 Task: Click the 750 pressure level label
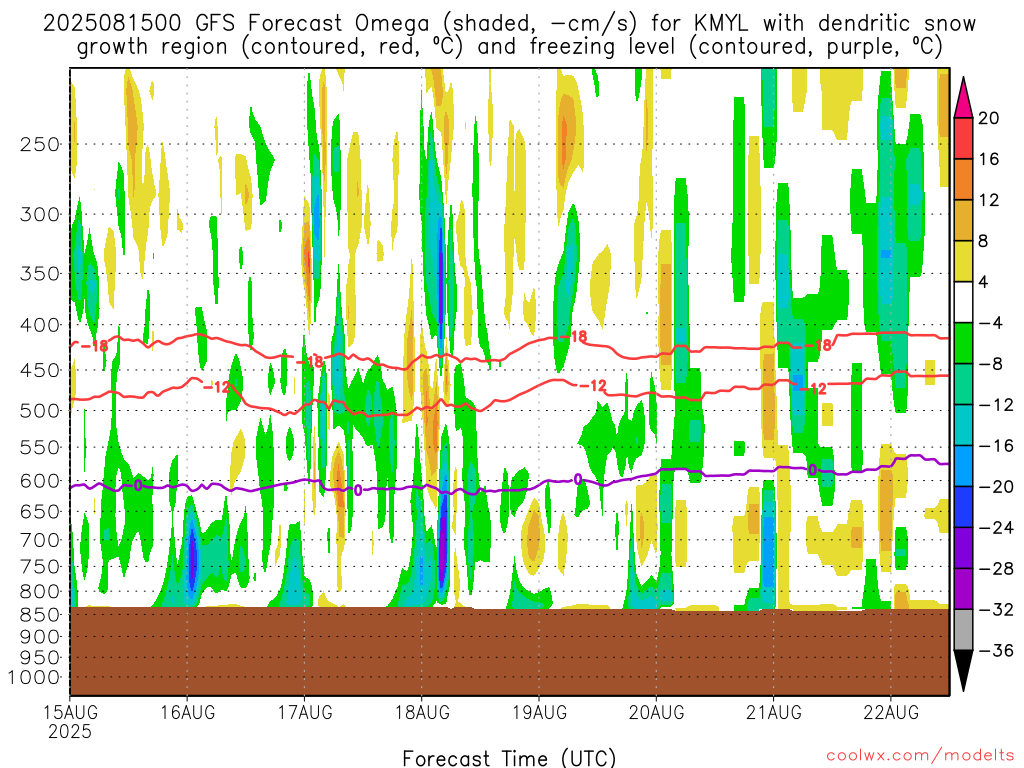click(x=40, y=567)
